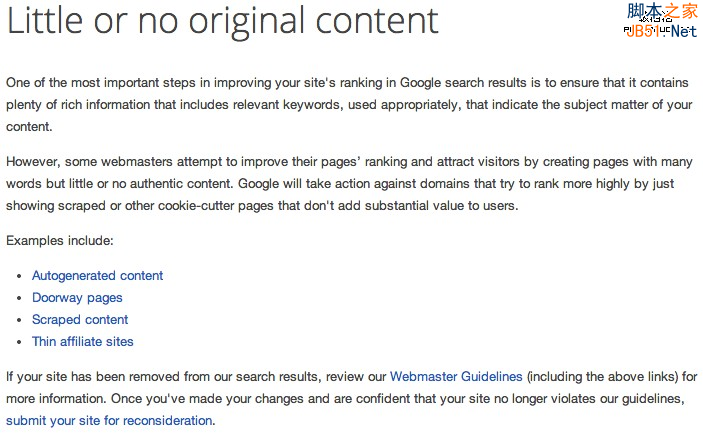This screenshot has height=433, width=703.
Task: Click the Doorway pages link
Action: pos(77,297)
